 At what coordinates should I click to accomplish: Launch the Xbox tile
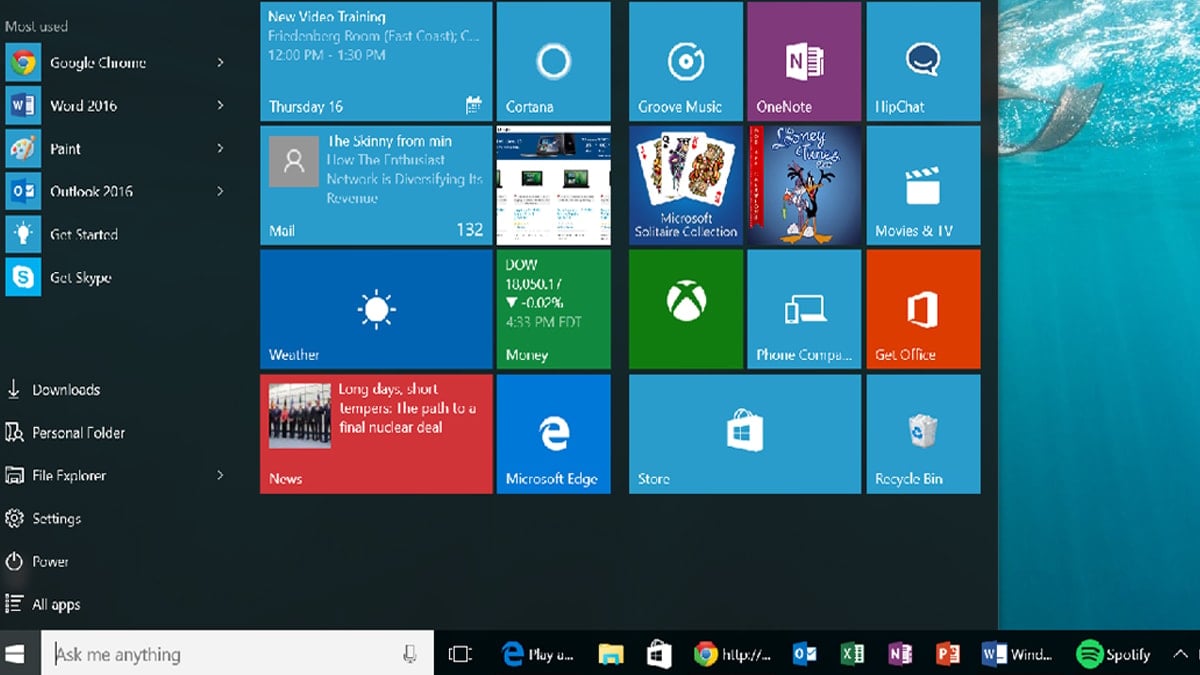pos(685,308)
